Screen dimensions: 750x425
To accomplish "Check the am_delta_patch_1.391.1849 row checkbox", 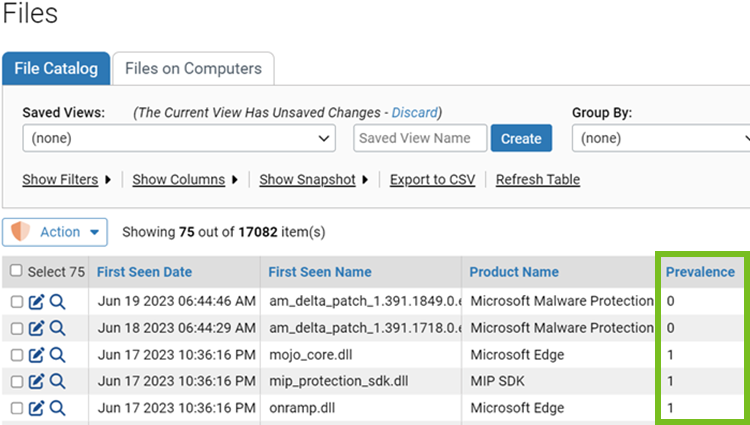I will 17,302.
